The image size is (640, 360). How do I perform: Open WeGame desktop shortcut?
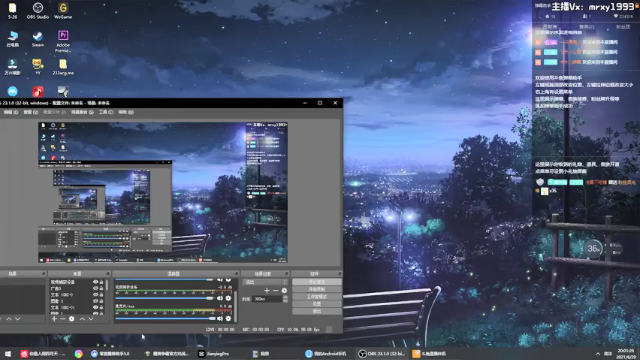tap(63, 11)
